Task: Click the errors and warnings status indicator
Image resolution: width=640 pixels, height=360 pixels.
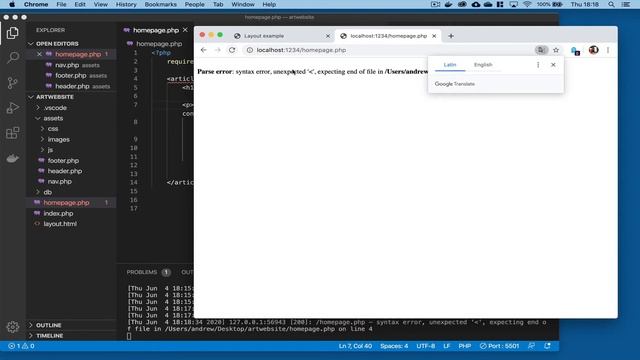Action: [21, 346]
